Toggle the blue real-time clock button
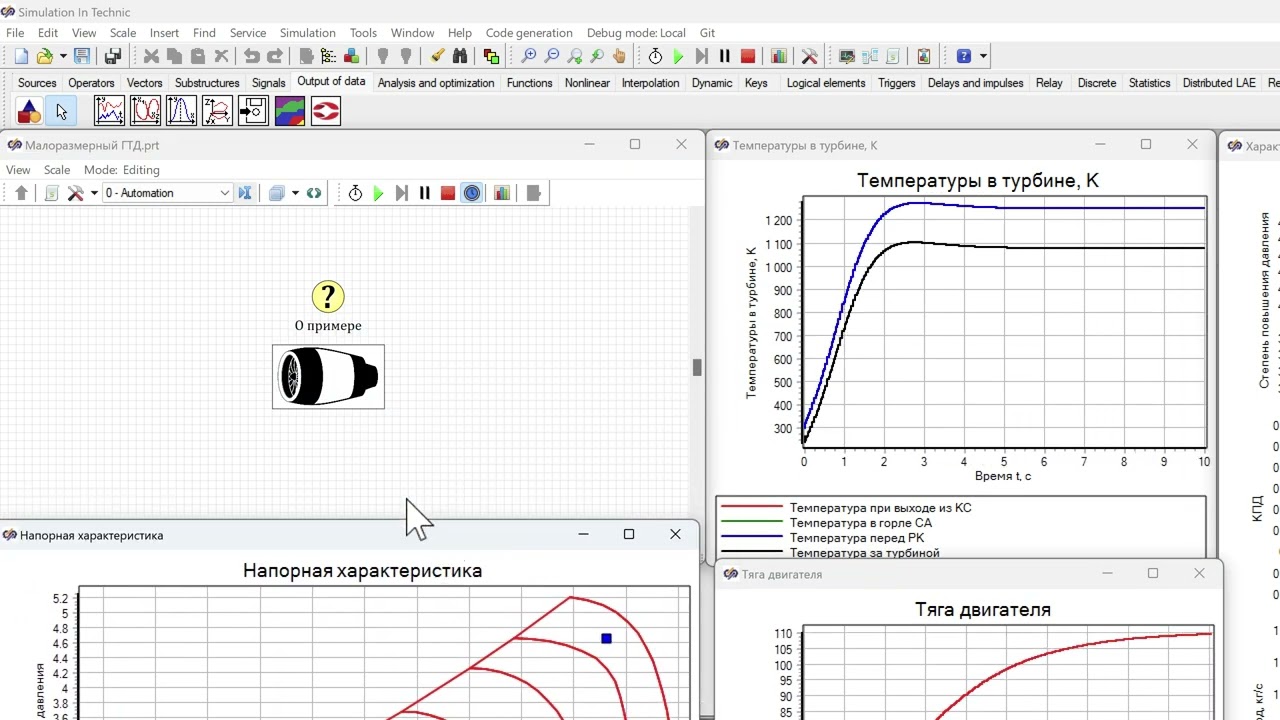The image size is (1280, 720). (x=472, y=193)
